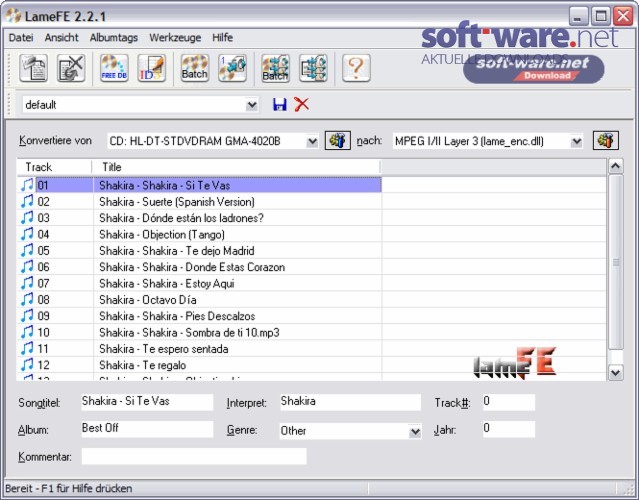Select 'Shakira - Te espero sentada'
The image size is (639, 500).
coord(164,349)
